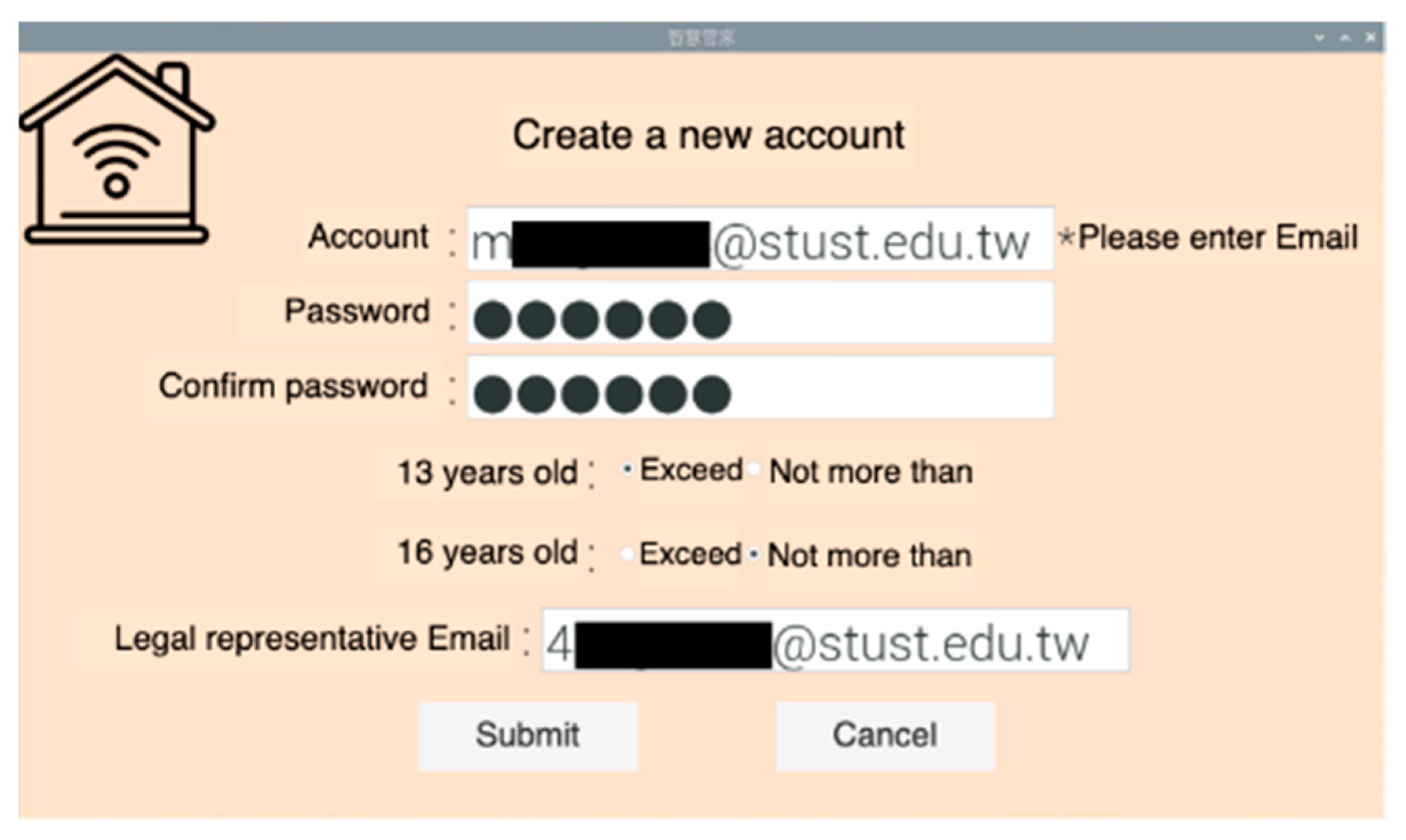Choose Not more than for 13 years old
The height and width of the screenshot is (840, 1406).
755,470
